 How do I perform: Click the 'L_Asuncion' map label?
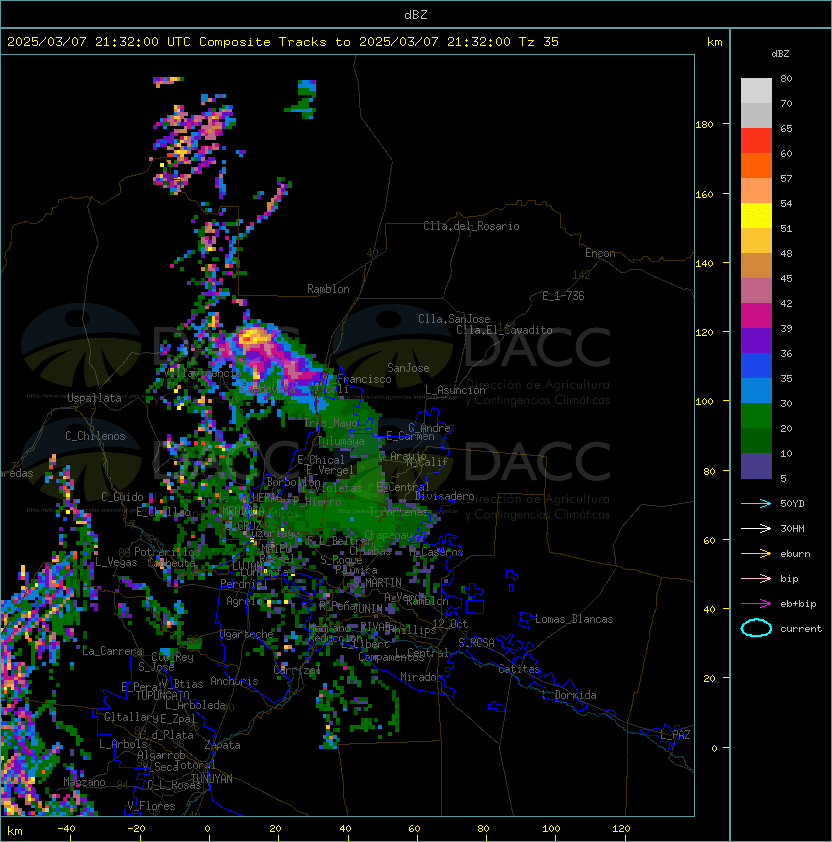pos(455,390)
